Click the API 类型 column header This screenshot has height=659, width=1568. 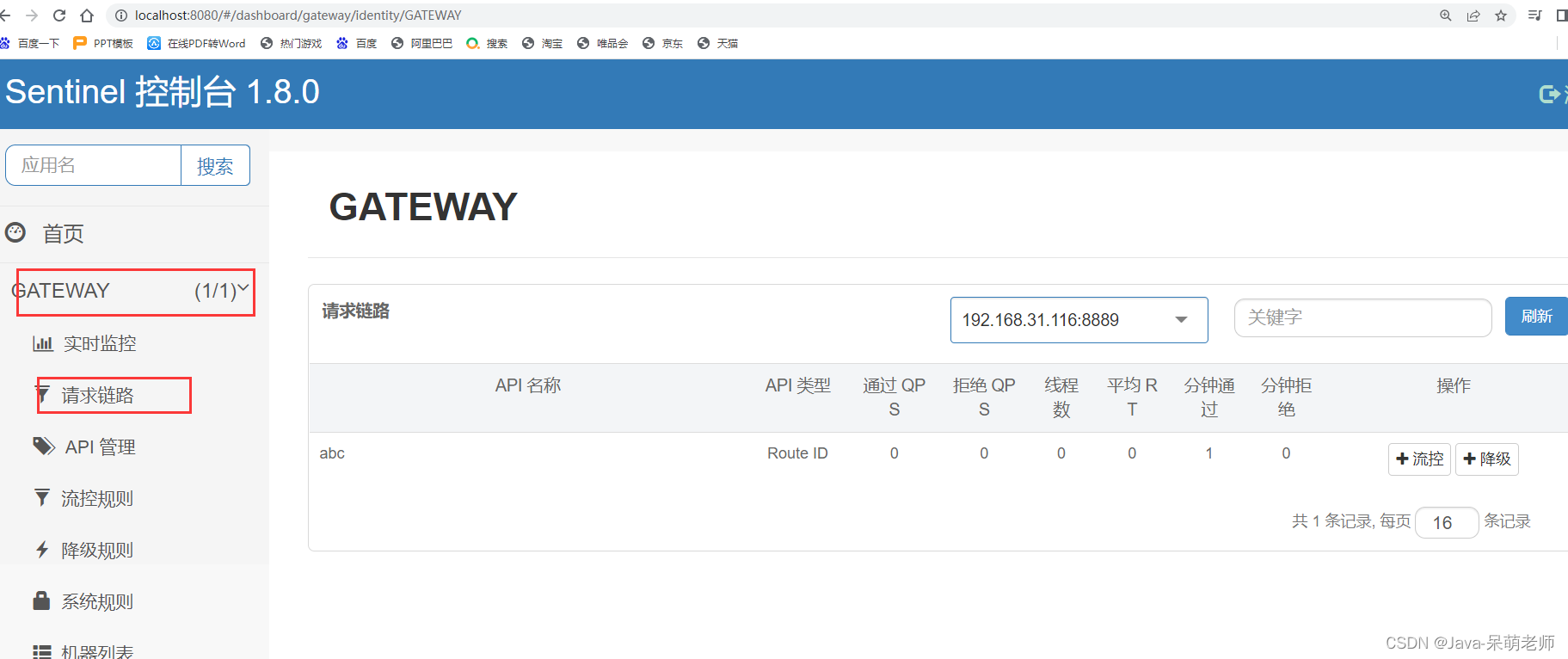(798, 385)
